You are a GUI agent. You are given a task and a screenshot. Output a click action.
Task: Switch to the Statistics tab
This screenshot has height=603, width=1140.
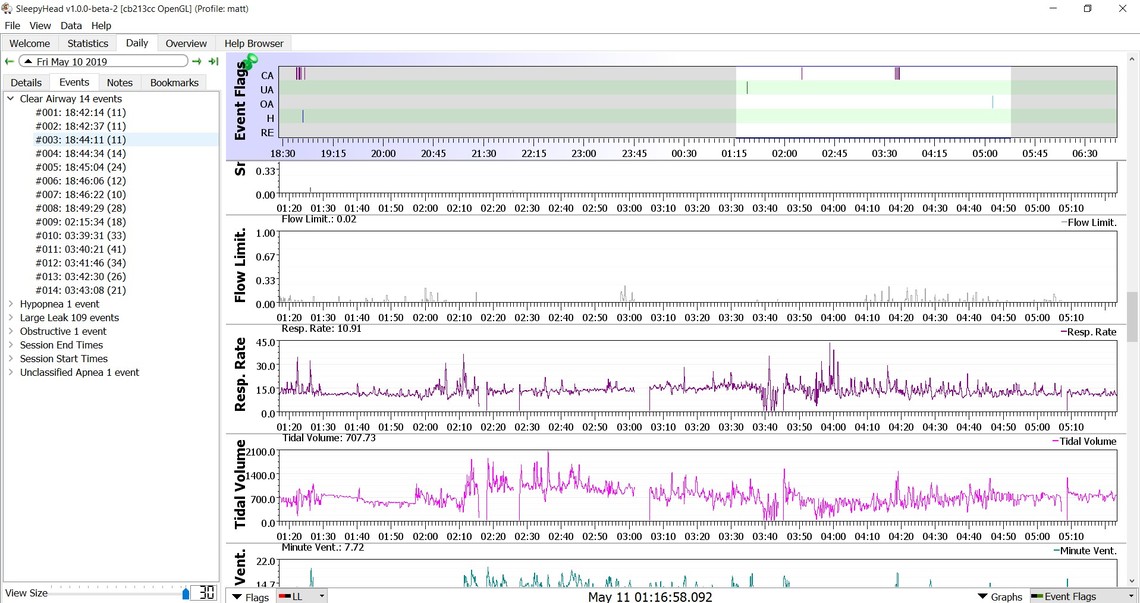(x=88, y=44)
